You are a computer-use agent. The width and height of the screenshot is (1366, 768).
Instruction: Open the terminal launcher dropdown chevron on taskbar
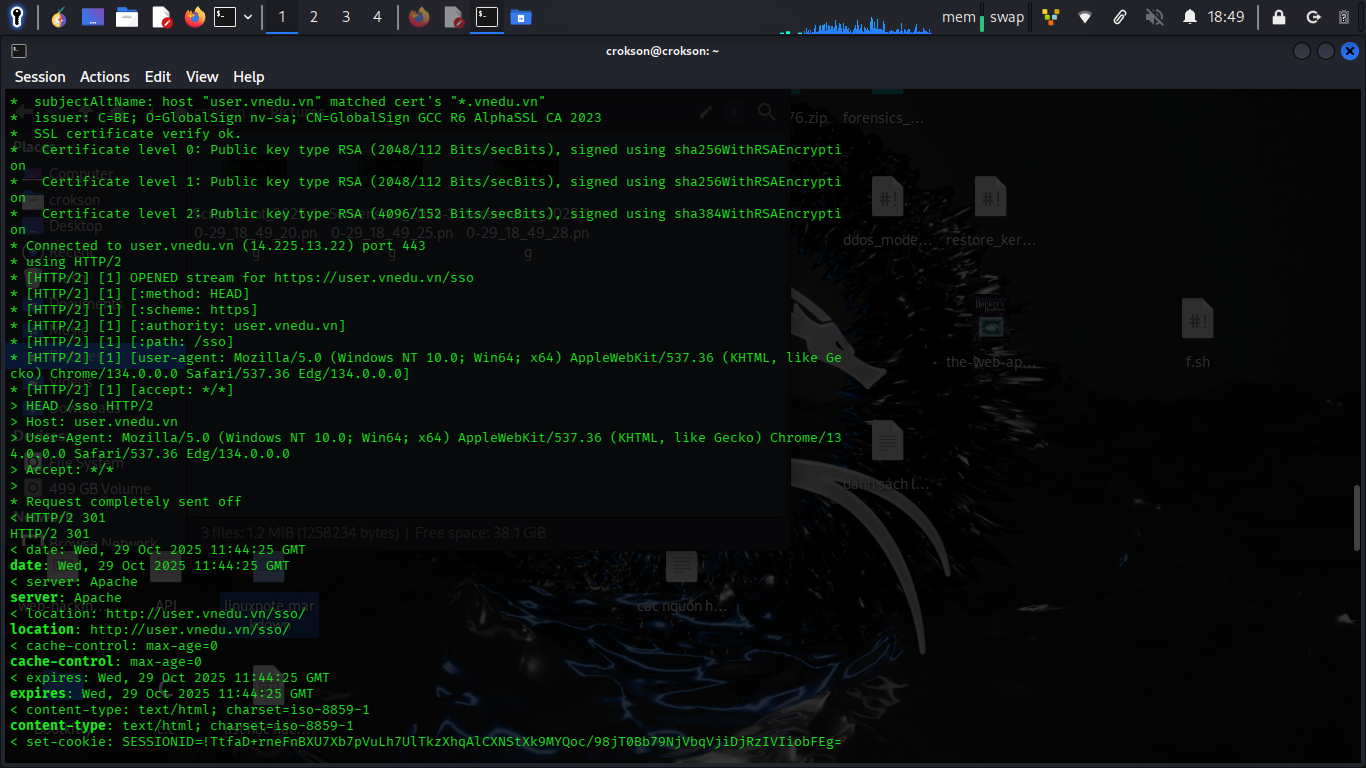coord(247,17)
